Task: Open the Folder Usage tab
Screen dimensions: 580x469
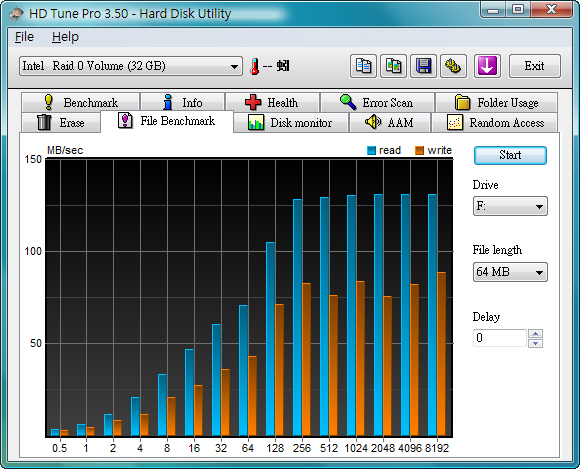Action: coord(496,102)
